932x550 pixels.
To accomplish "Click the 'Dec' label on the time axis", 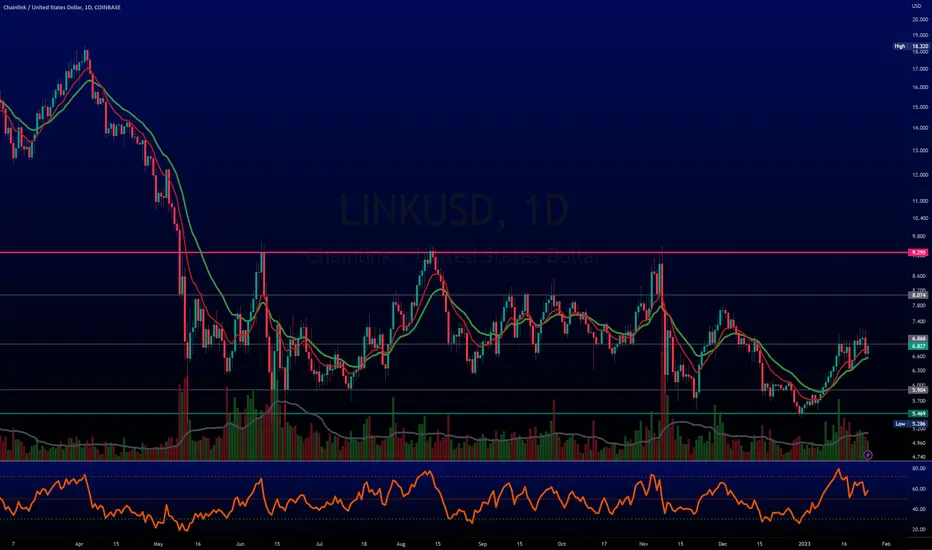I will tap(722, 543).
